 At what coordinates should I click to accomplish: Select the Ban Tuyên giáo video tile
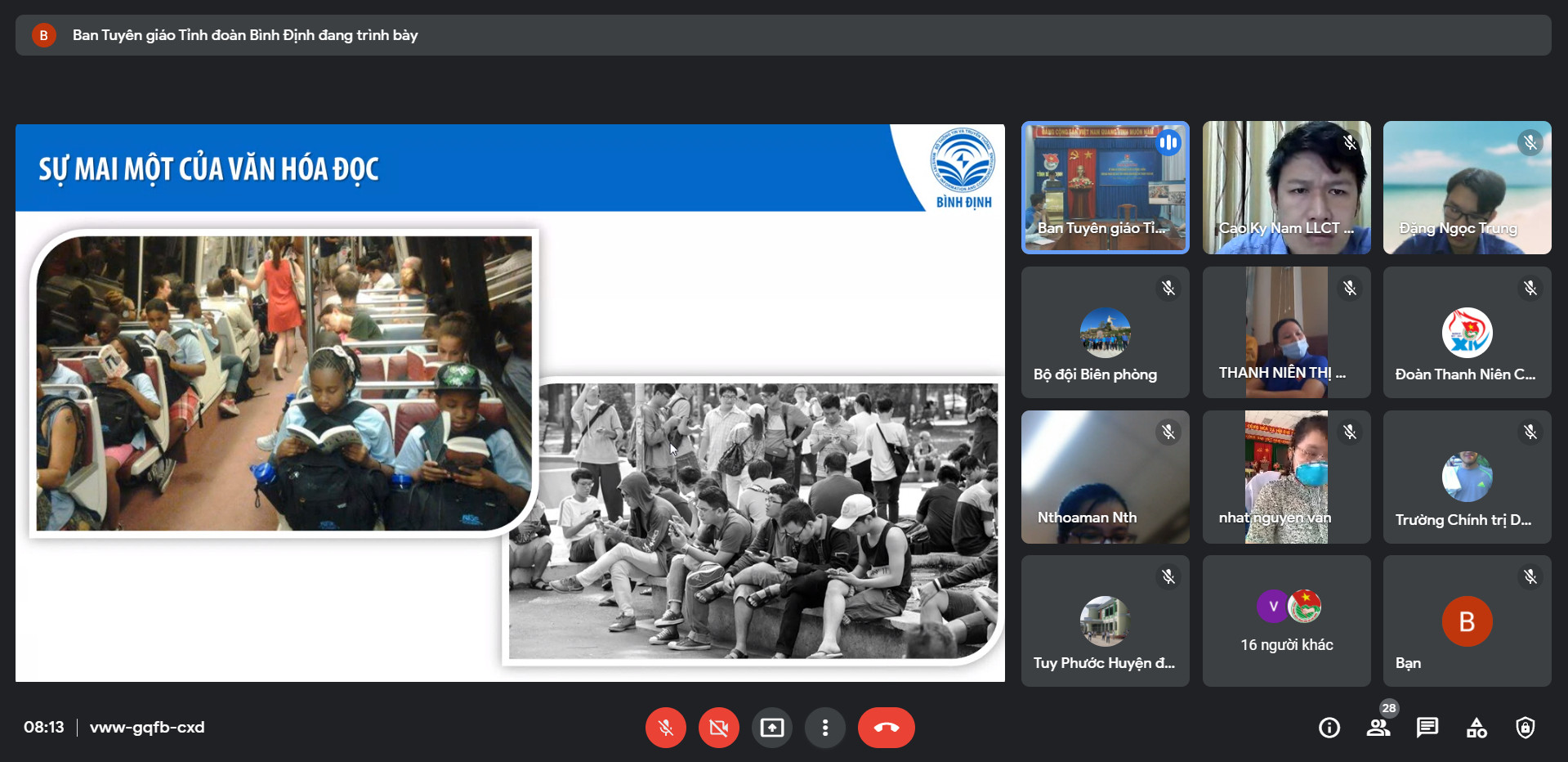click(x=1105, y=187)
